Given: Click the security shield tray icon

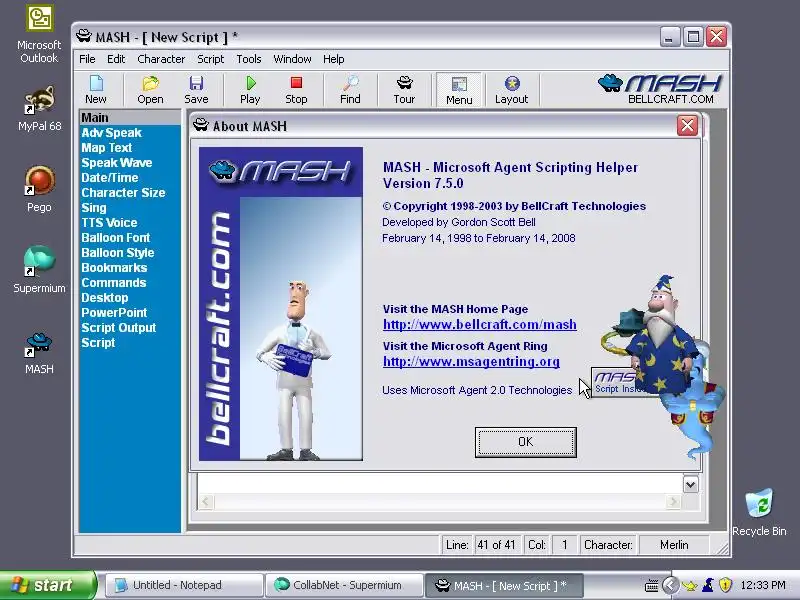Looking at the screenshot, I should (725, 585).
